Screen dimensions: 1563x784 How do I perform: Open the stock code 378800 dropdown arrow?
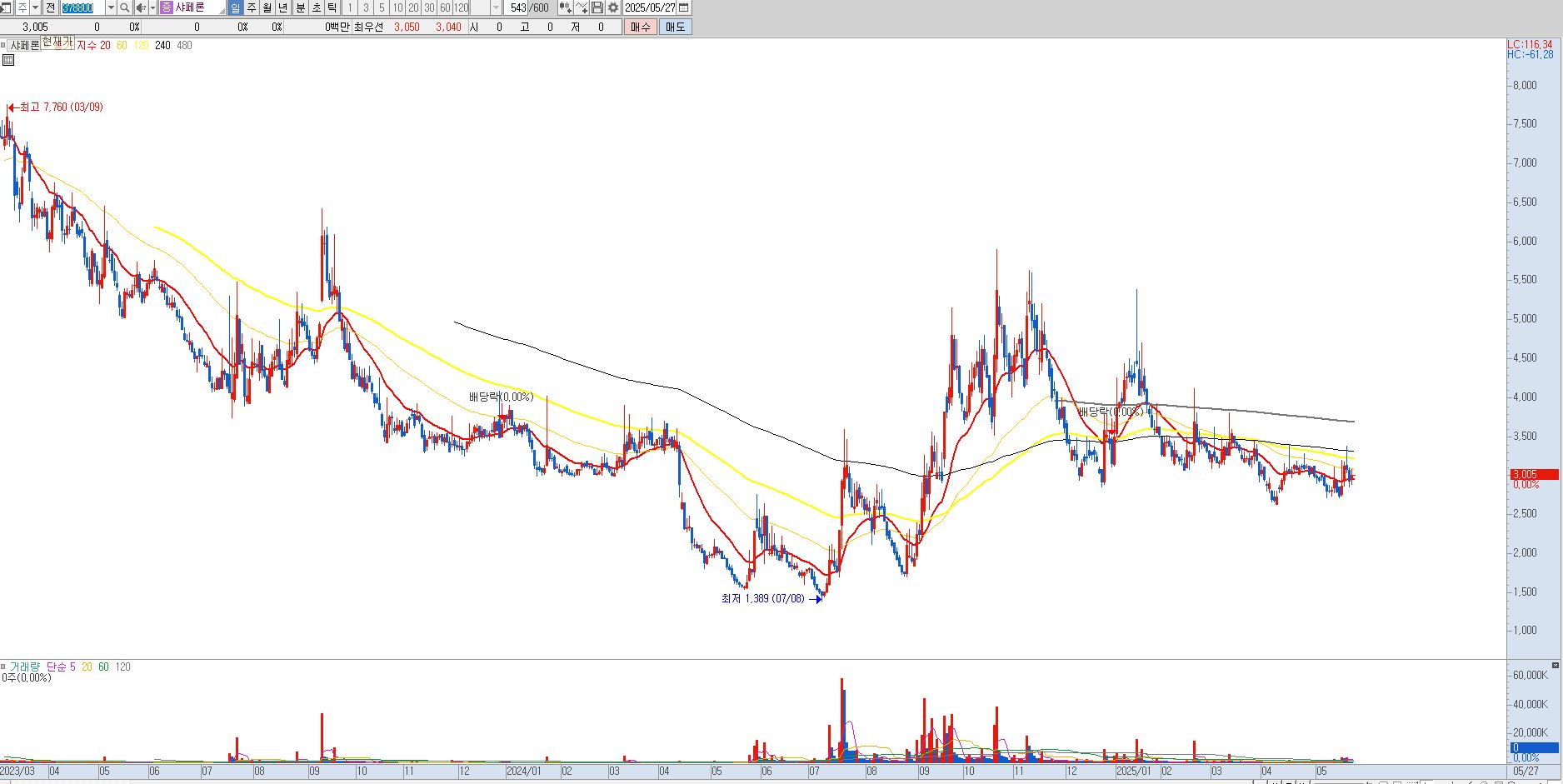pos(111,7)
